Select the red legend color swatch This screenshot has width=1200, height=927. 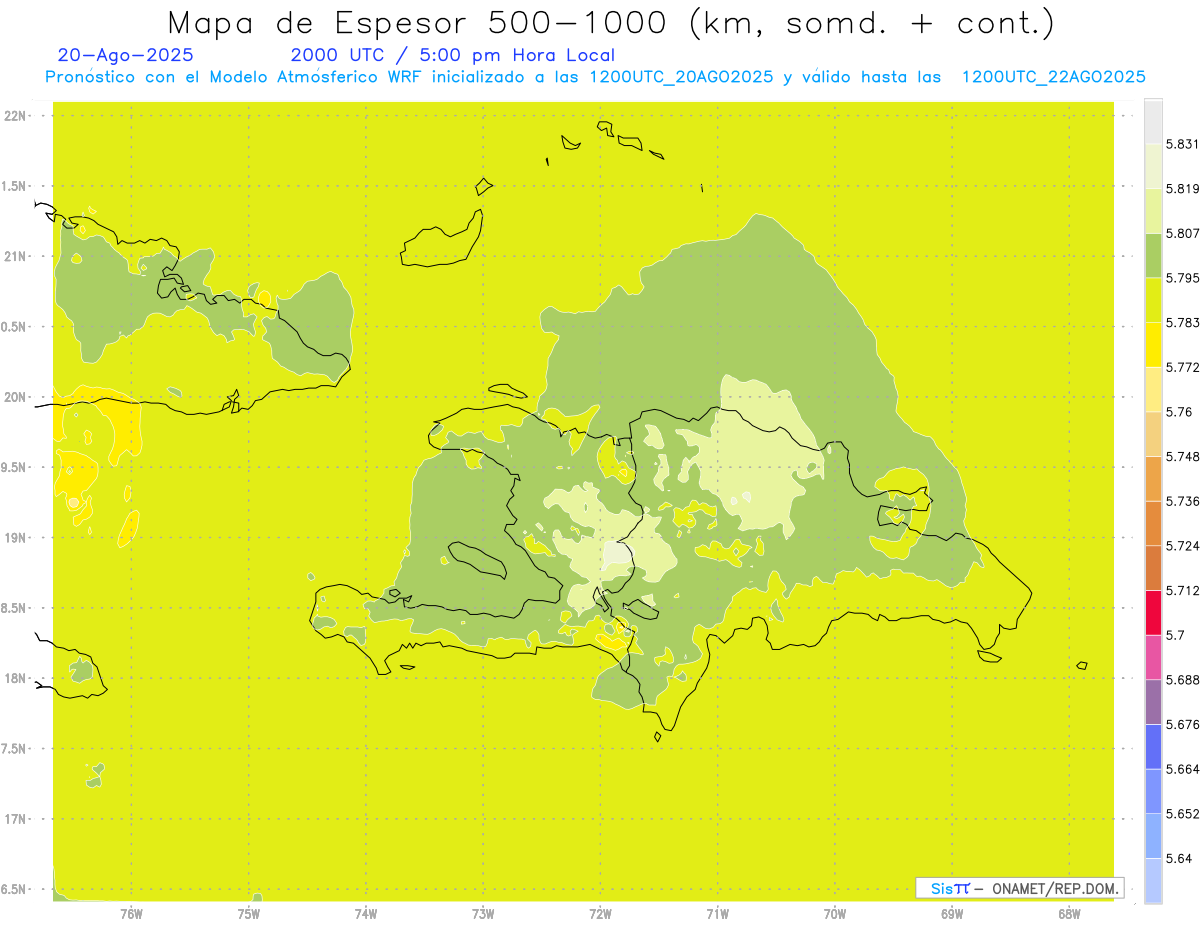click(1153, 612)
